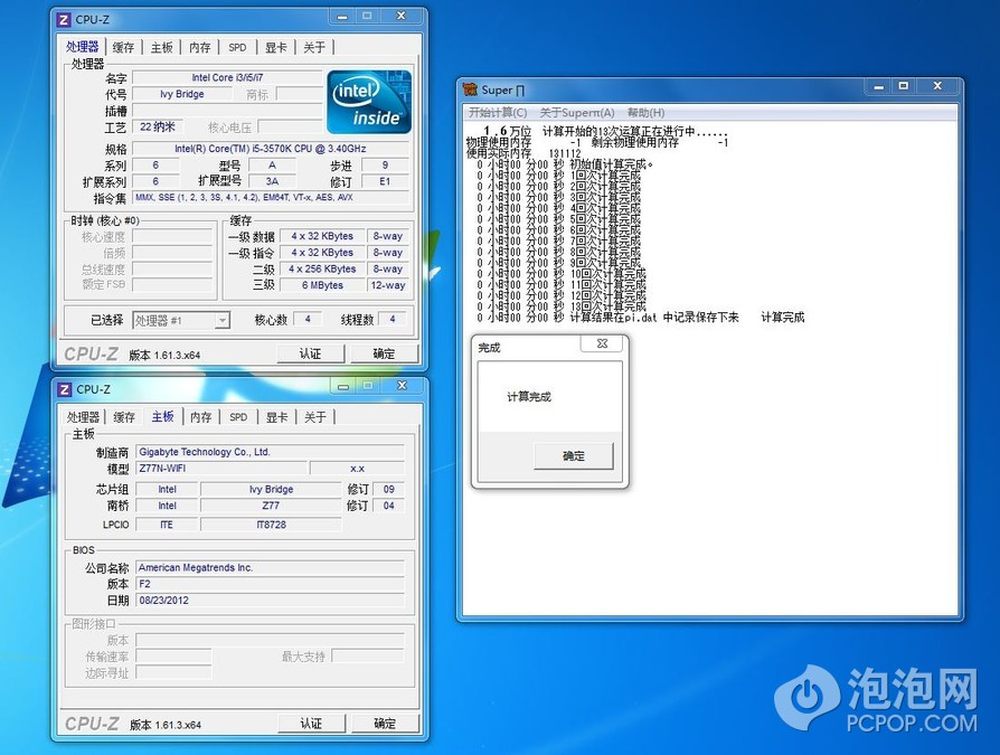
Task: Click the 工艺 value '22 纳米'
Action: pyautogui.click(x=157, y=127)
